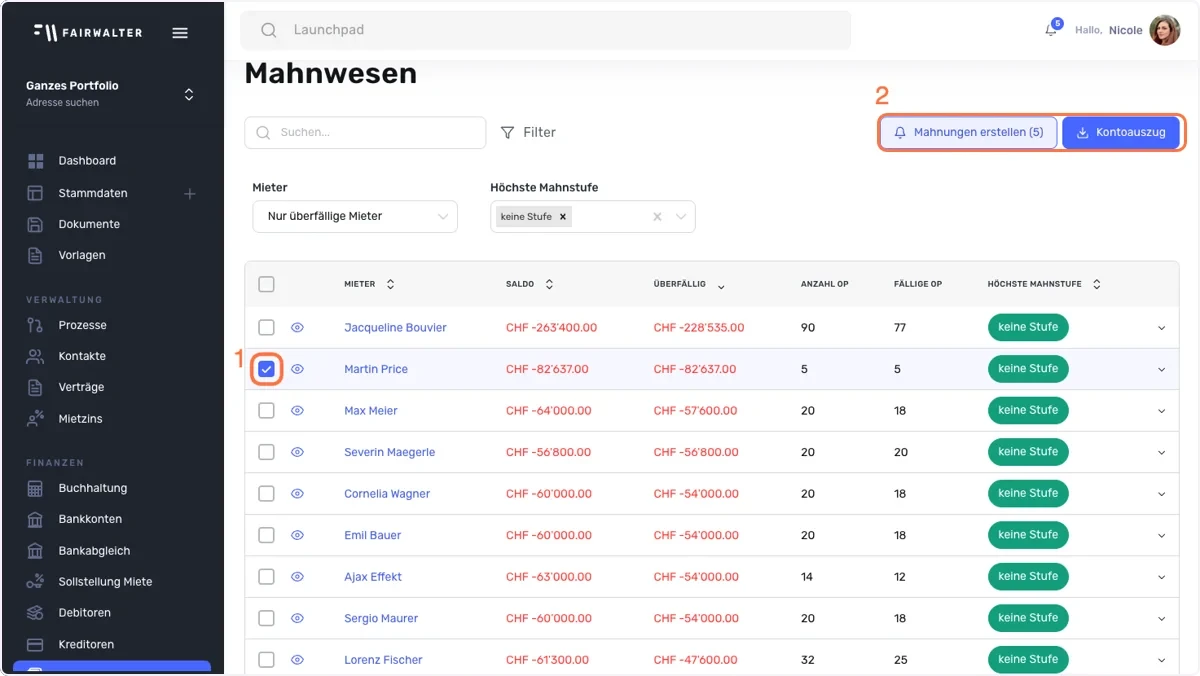Expand the Ganzes Portfolio selector
This screenshot has height=676, width=1200.
(189, 95)
